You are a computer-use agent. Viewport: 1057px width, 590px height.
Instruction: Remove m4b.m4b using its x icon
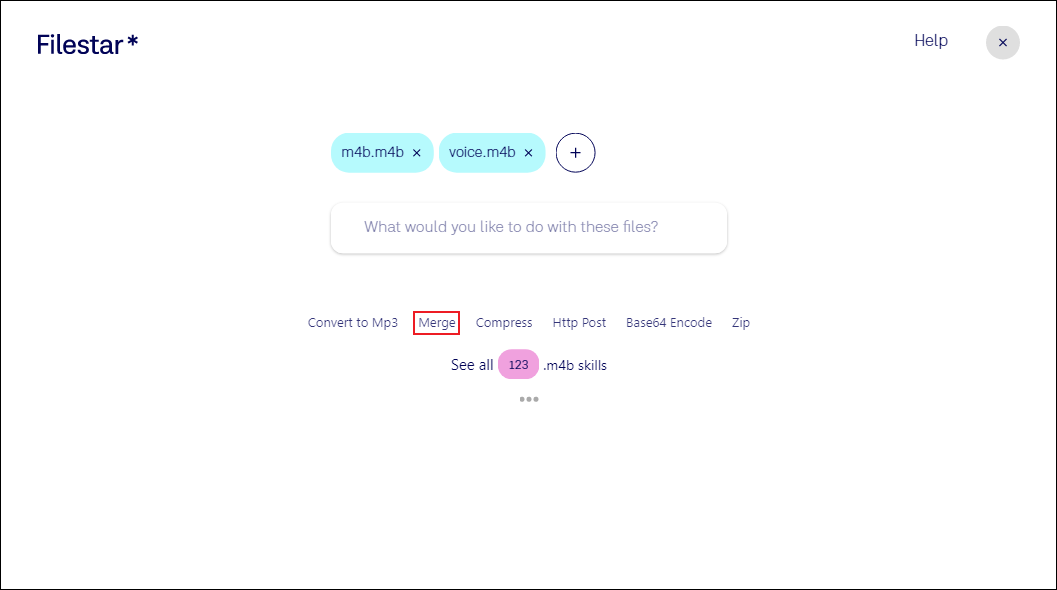pos(417,152)
